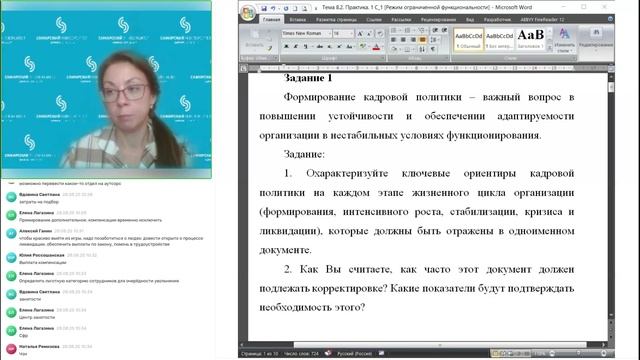Start a bulleted list
The height and width of the screenshot is (360, 640).
(394, 30)
